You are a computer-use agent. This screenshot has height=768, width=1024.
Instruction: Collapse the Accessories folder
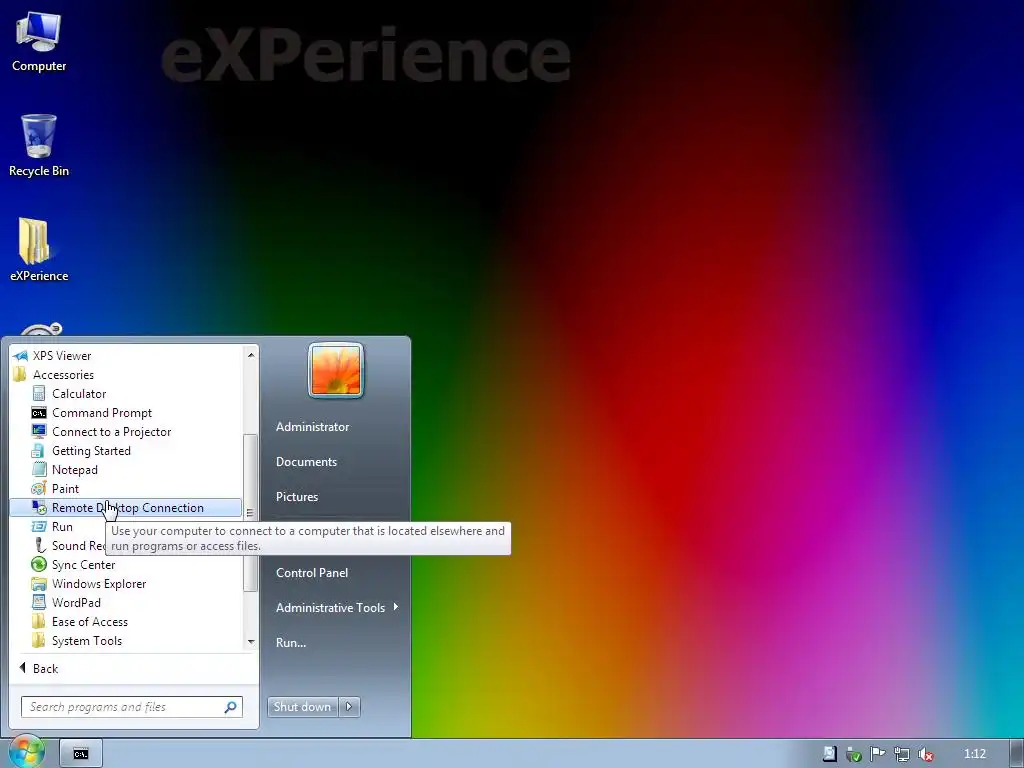63,375
